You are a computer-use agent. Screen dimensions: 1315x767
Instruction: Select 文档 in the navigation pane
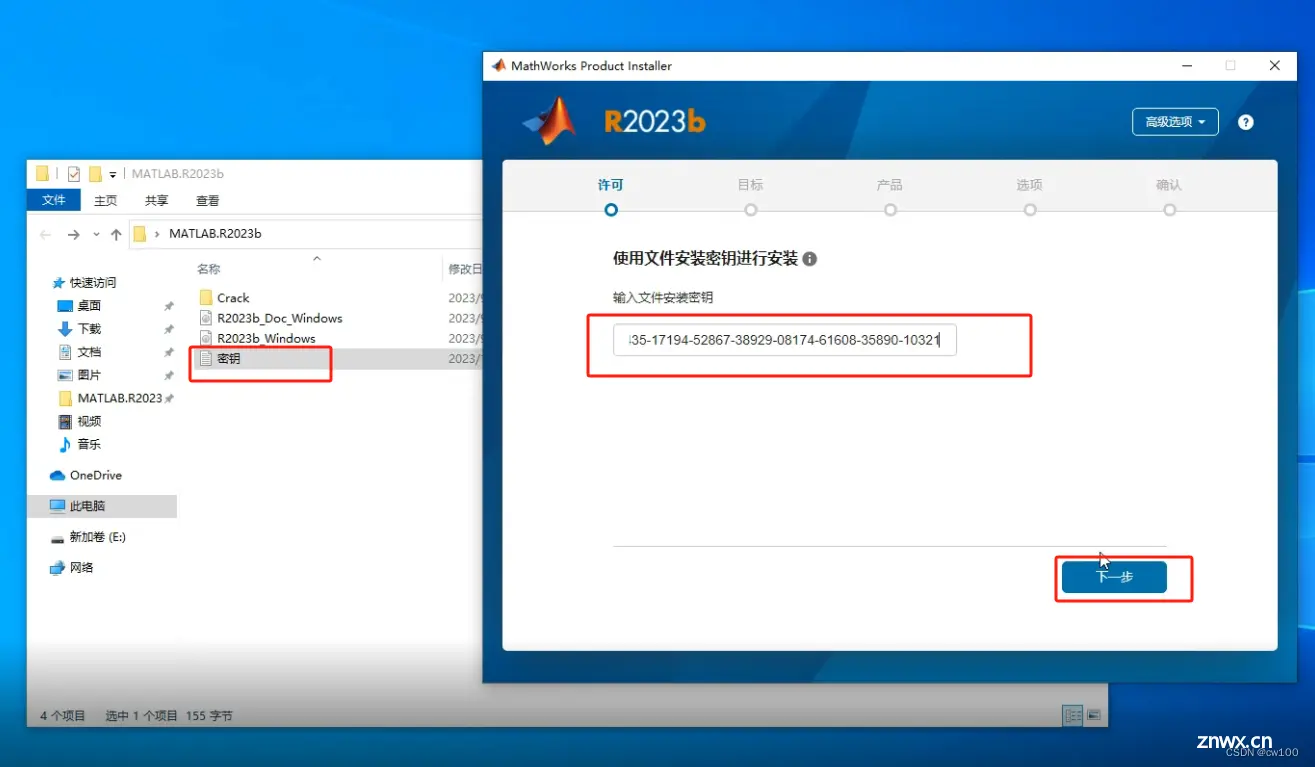89,352
